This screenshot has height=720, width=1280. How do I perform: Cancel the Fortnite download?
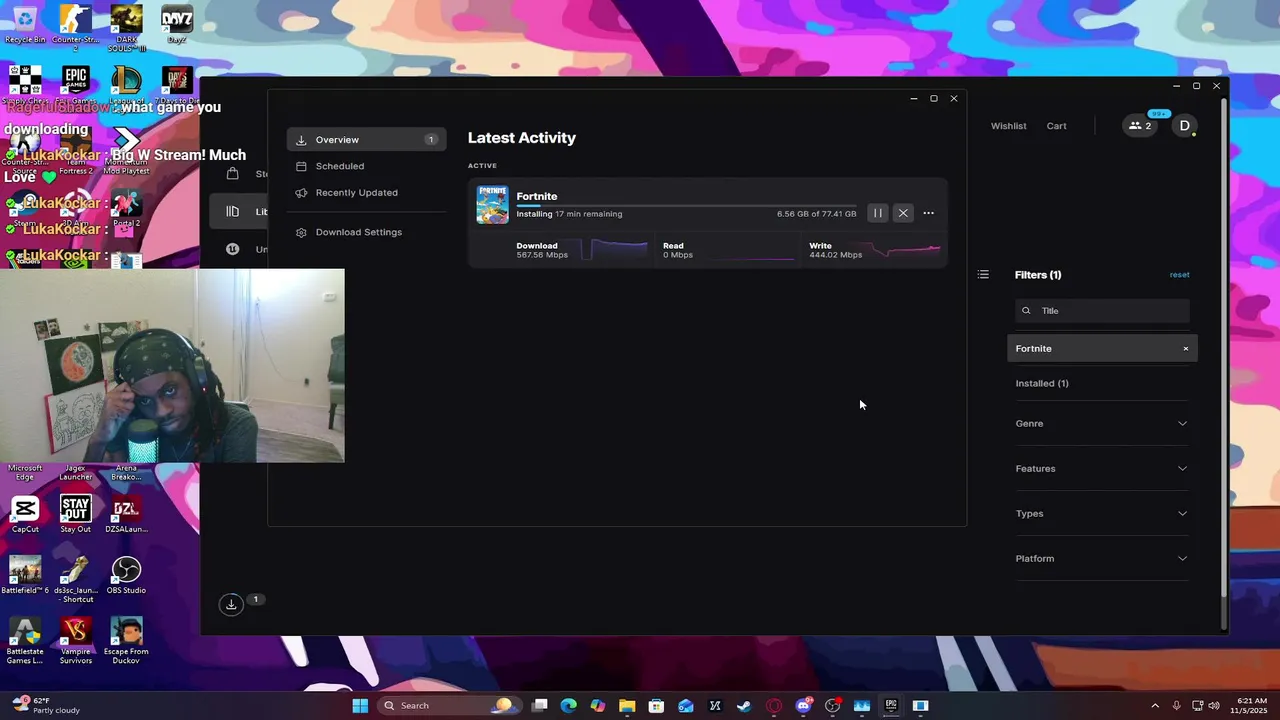pyautogui.click(x=903, y=213)
